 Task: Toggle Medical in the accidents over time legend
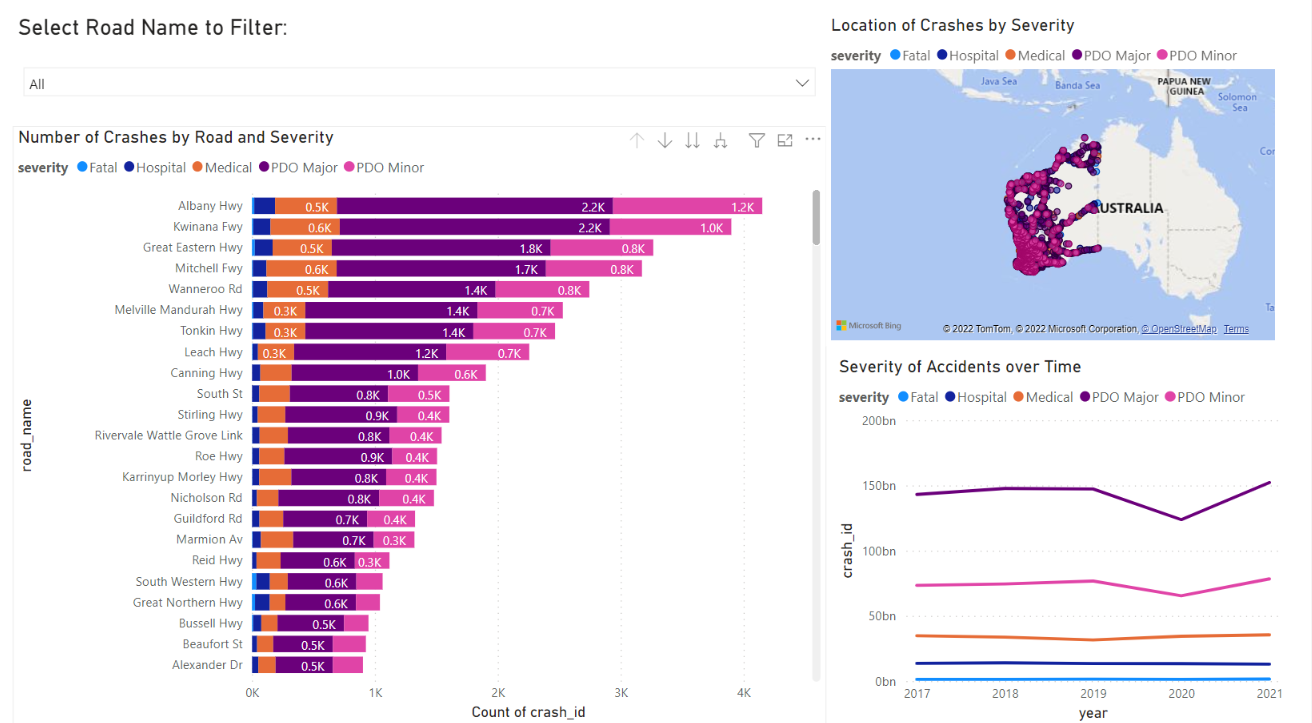(1043, 397)
